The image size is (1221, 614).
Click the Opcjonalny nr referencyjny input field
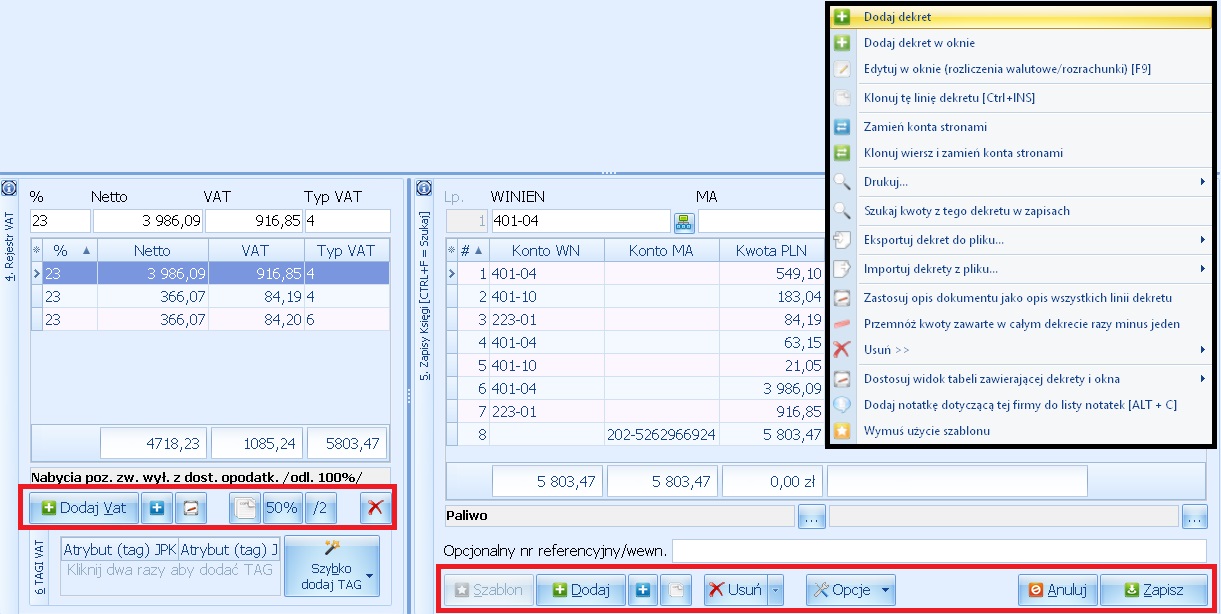point(939,551)
